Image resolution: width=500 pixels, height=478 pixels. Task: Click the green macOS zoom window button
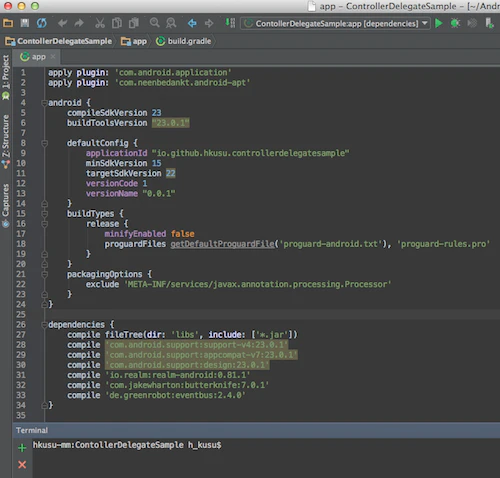coord(35,6)
